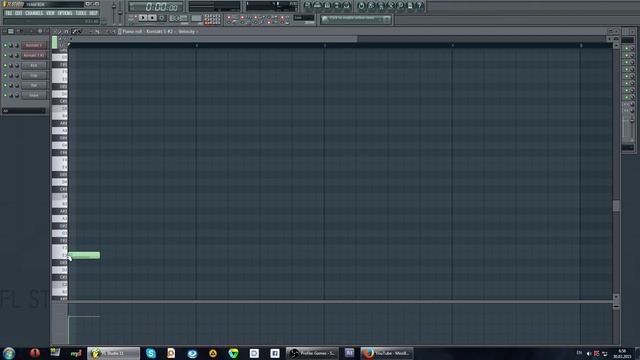This screenshot has width=640, height=360.
Task: Open the VIEW menu
Action: click(50, 13)
